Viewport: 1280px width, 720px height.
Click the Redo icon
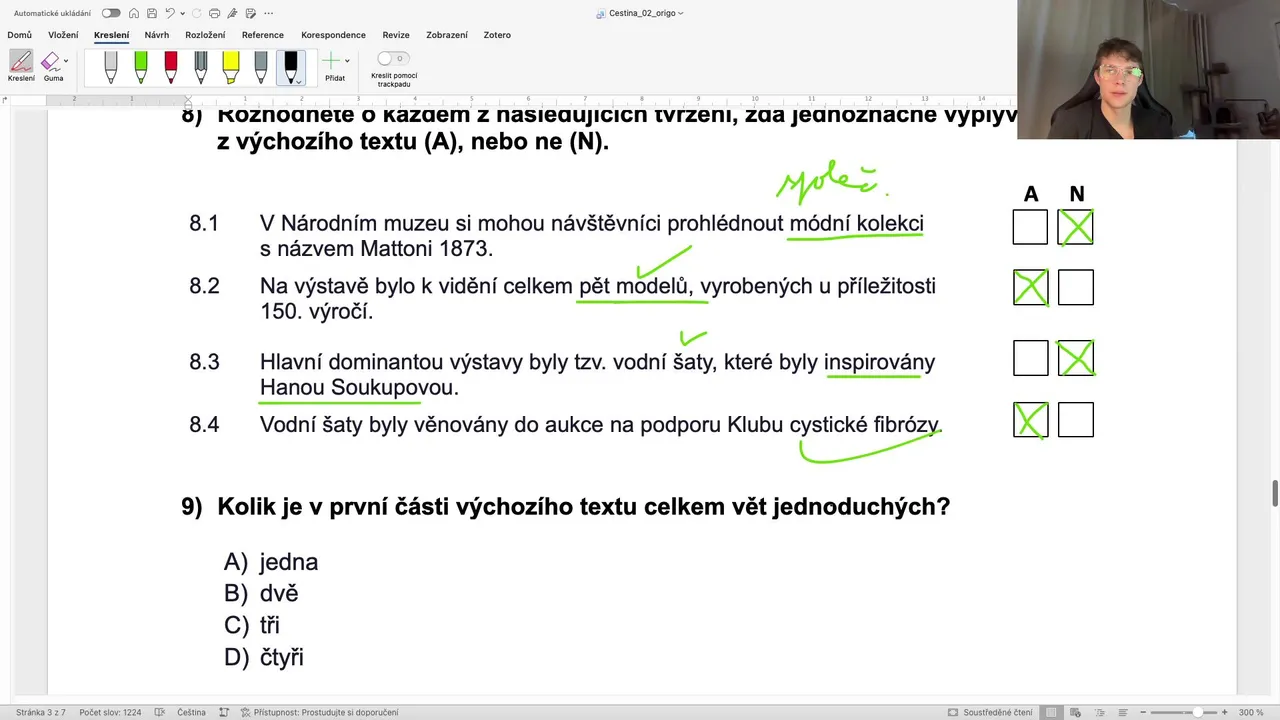click(x=196, y=13)
